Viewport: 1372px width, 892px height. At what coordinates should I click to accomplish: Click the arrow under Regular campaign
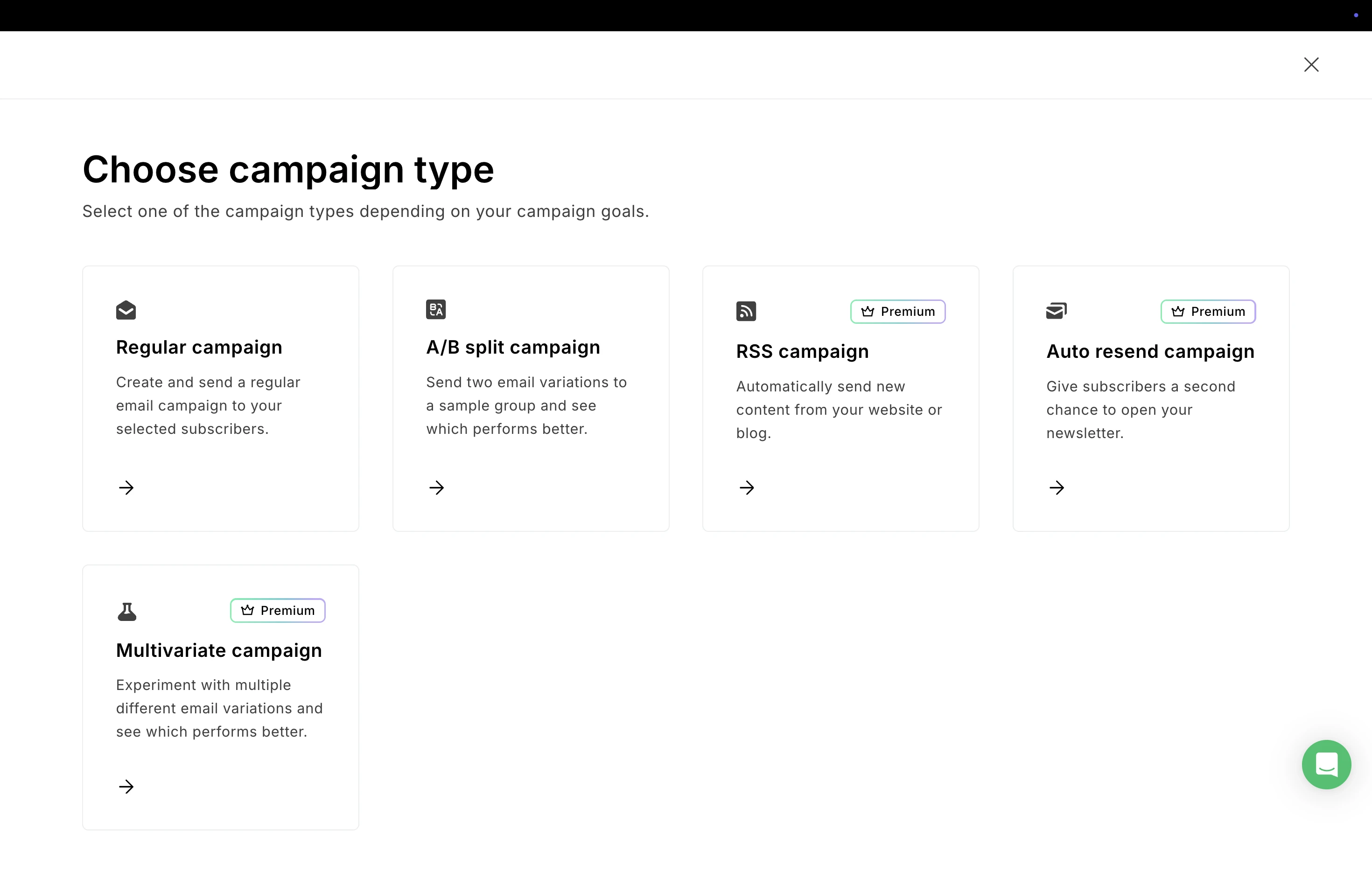tap(126, 488)
